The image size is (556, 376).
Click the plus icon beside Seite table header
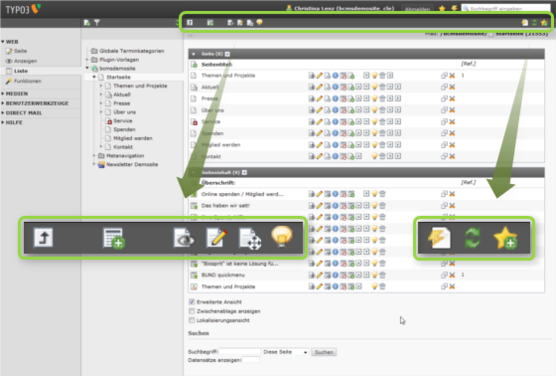coord(227,54)
